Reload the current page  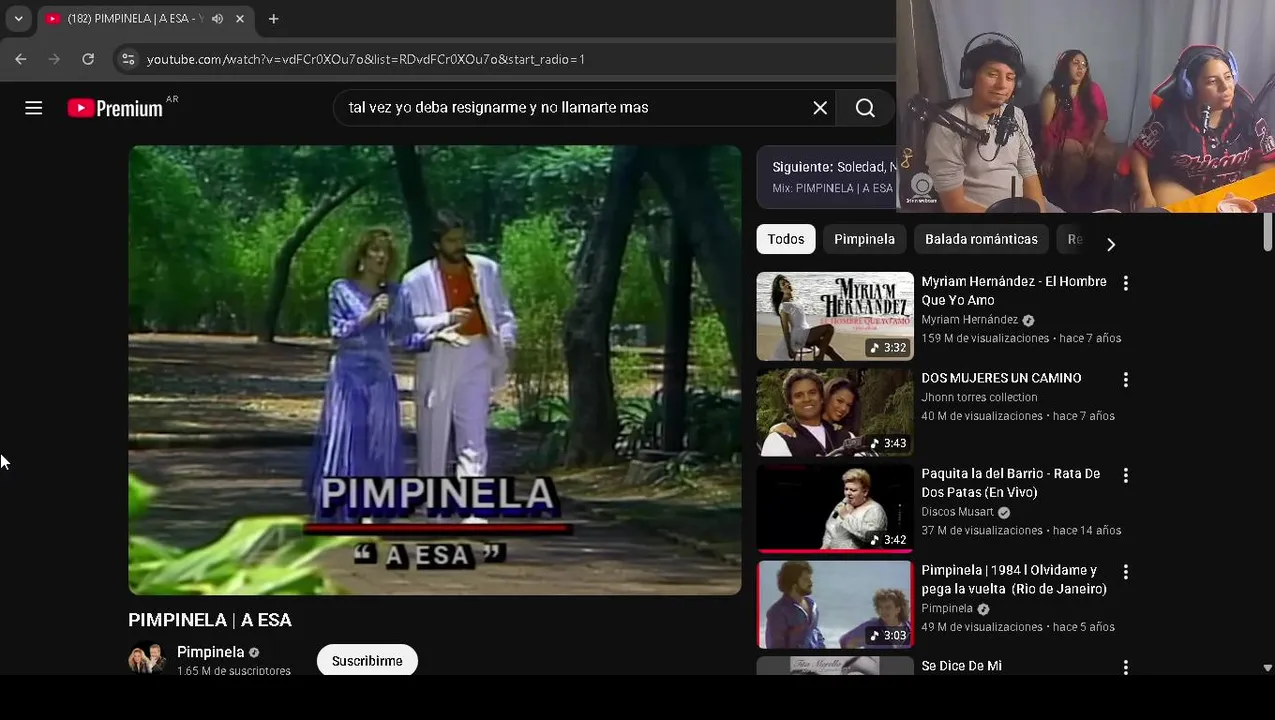[x=88, y=59]
